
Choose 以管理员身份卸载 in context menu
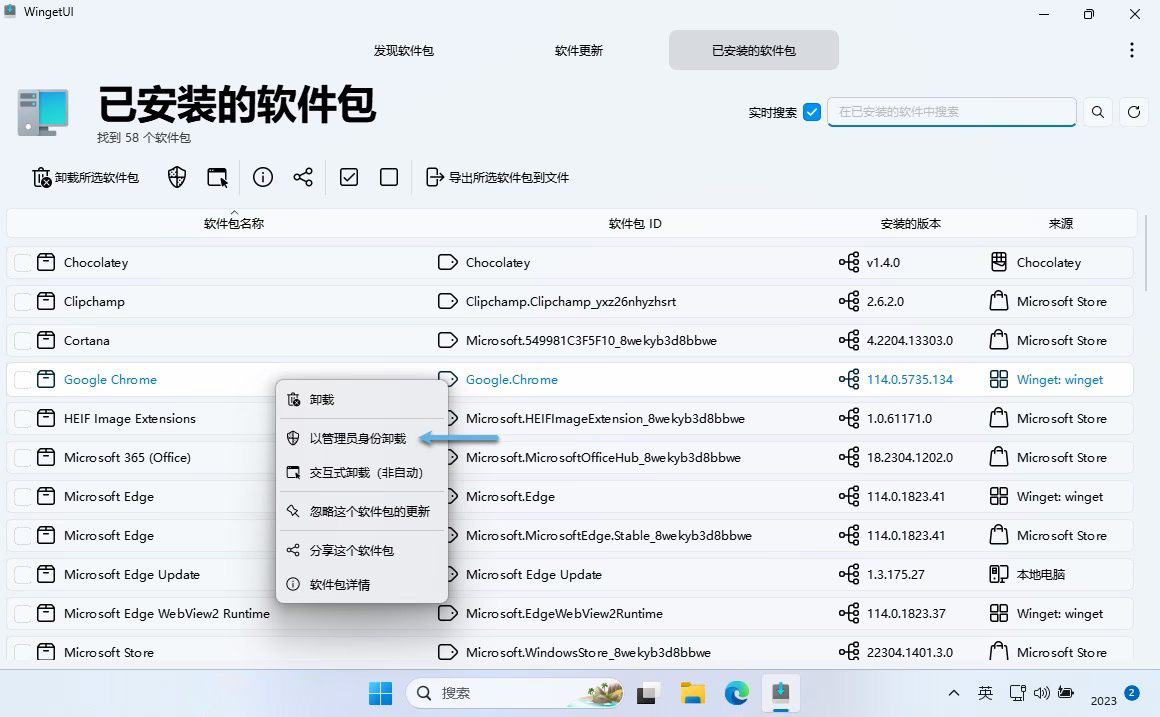click(x=362, y=438)
